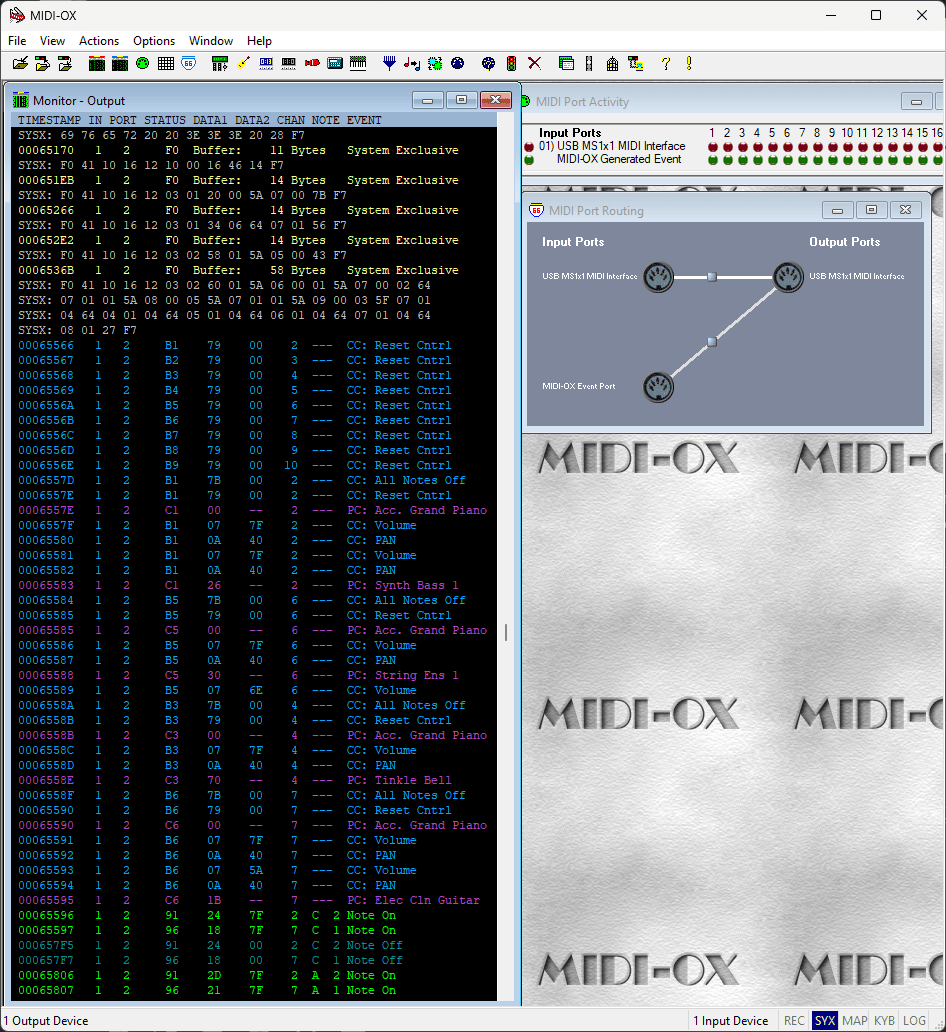946x1032 pixels.
Task: Open the Actions menu
Action: pos(99,41)
